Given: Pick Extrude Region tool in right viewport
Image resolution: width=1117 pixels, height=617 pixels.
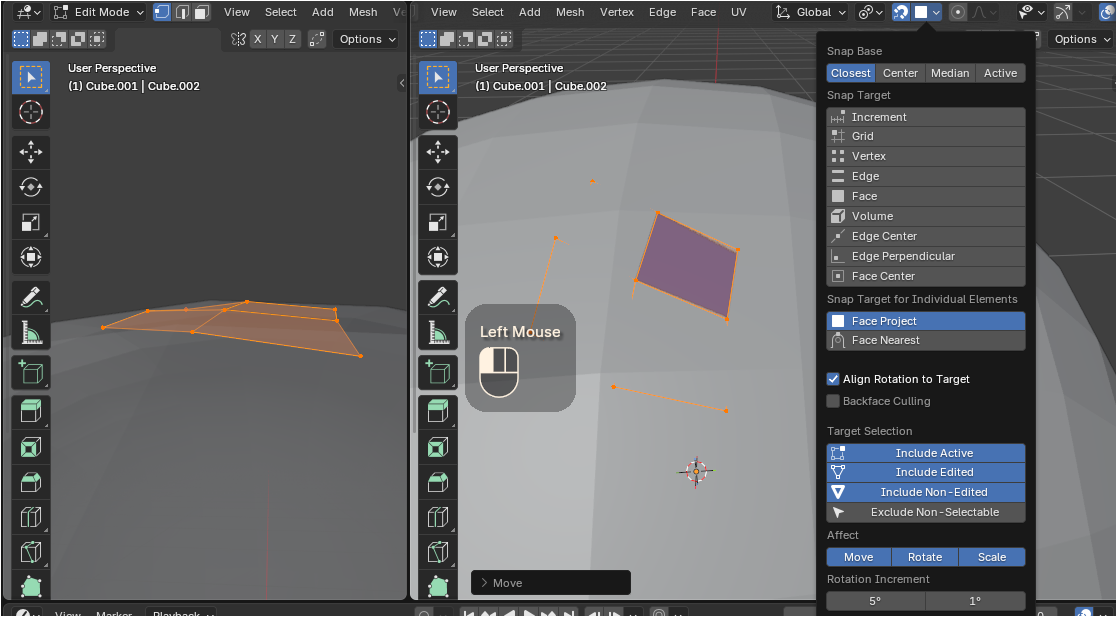Looking at the screenshot, I should pyautogui.click(x=437, y=413).
